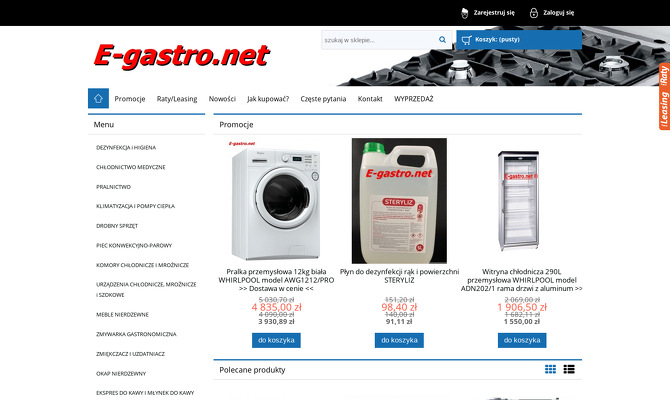Click the blue home icon button

point(98,98)
